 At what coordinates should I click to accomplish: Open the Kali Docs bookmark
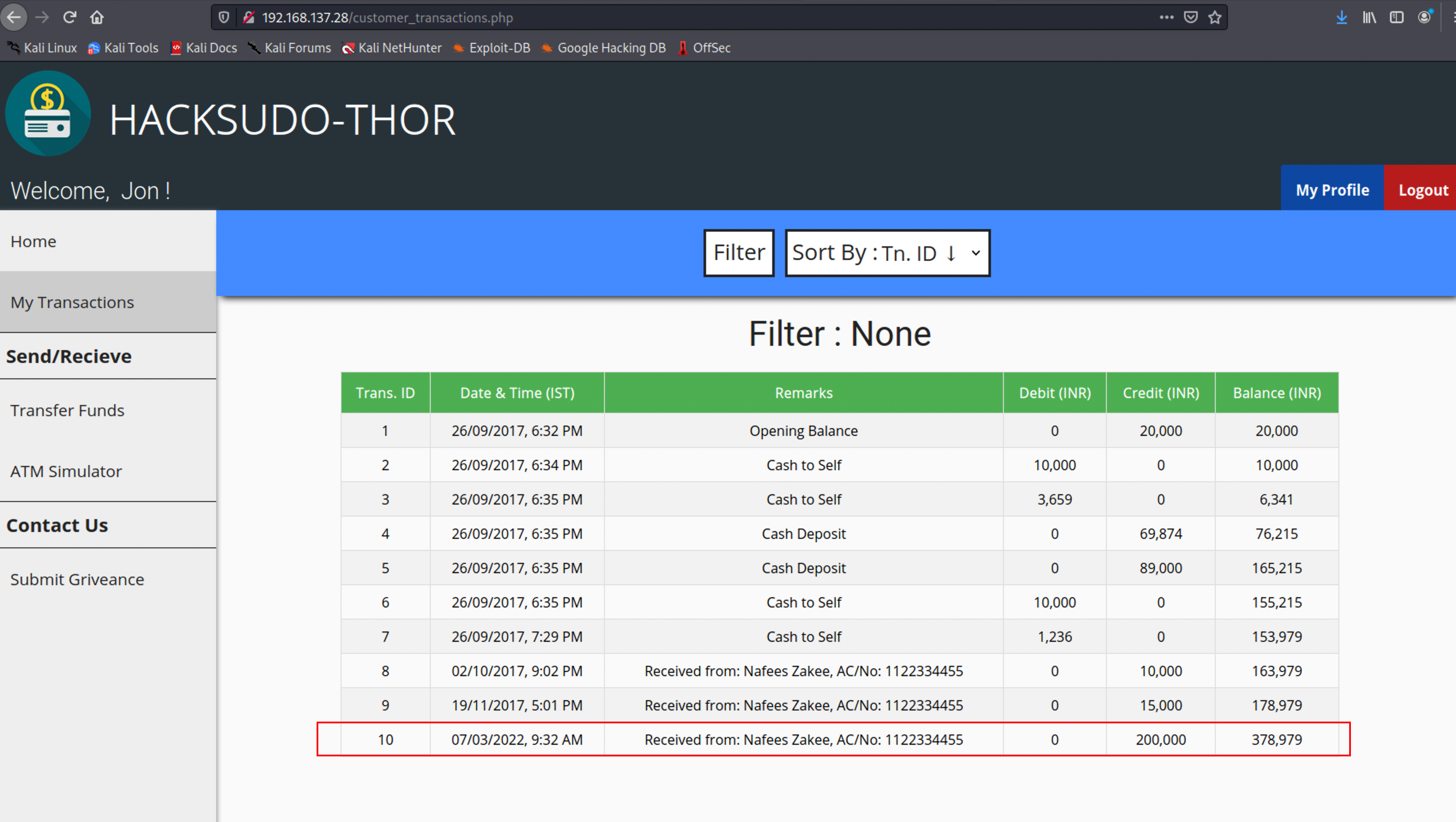point(203,48)
